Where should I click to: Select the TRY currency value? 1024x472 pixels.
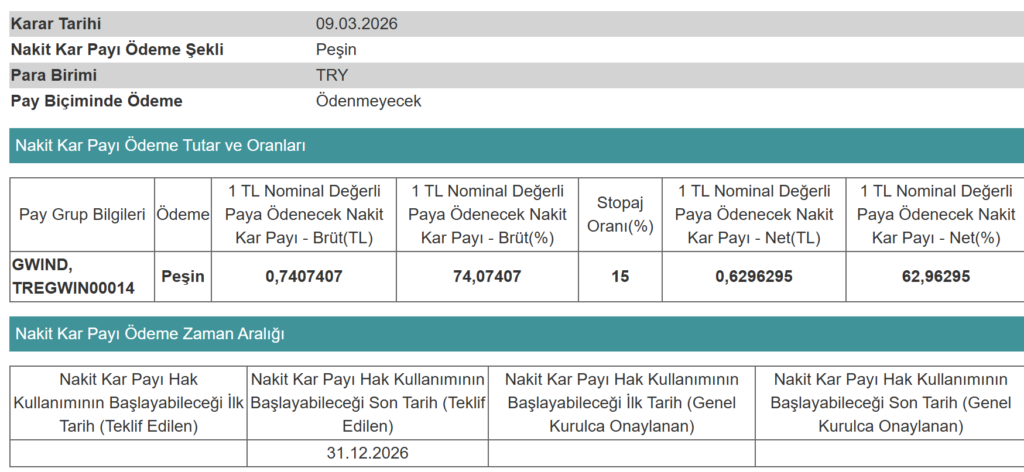pos(332,75)
